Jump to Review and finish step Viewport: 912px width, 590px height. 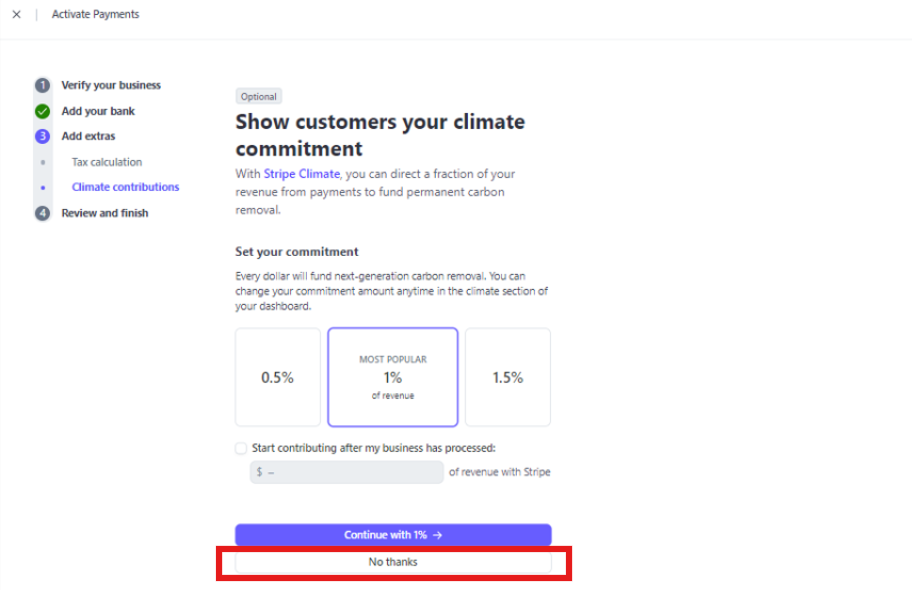[105, 213]
